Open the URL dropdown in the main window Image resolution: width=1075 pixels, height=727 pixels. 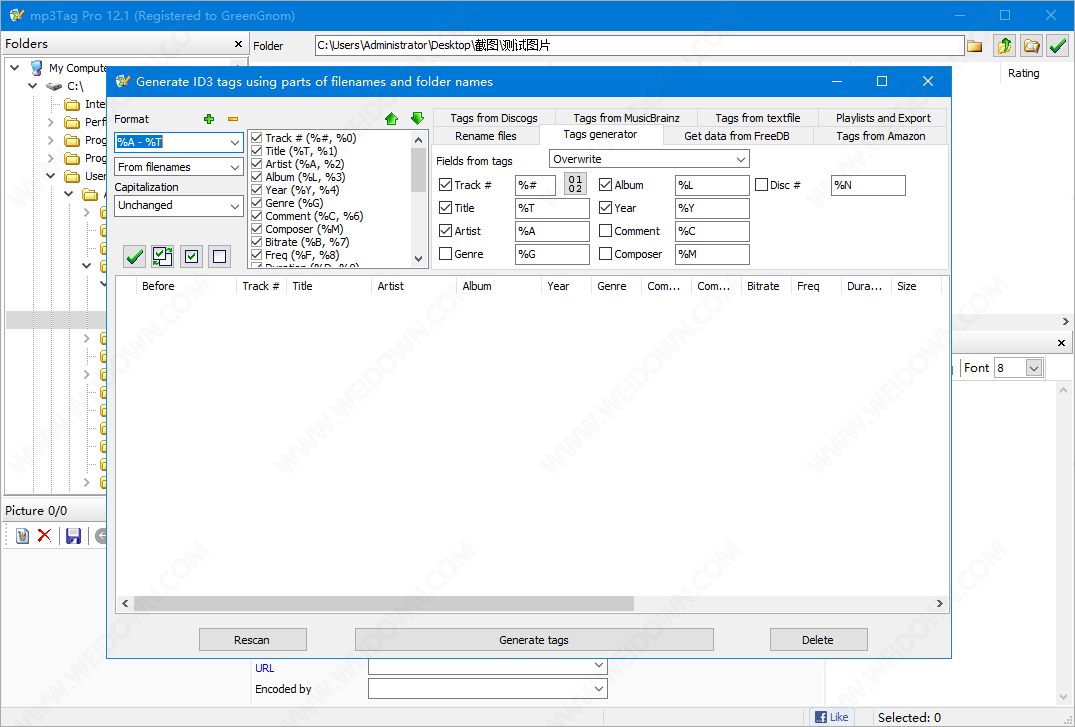point(599,665)
